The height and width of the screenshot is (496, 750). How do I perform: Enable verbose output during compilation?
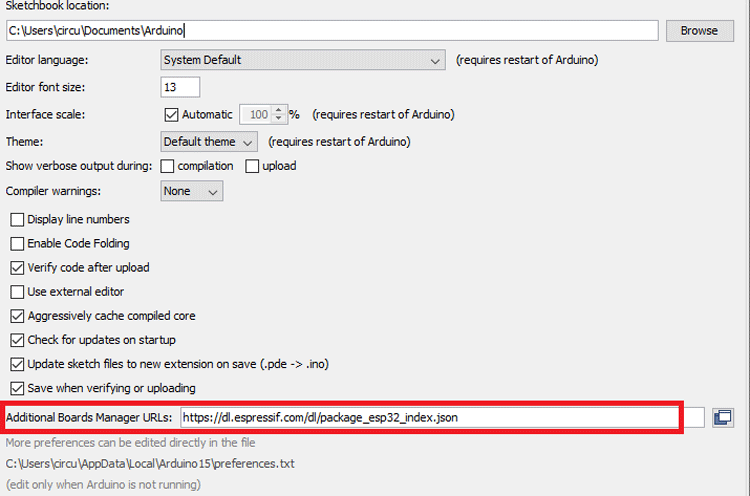[168, 165]
